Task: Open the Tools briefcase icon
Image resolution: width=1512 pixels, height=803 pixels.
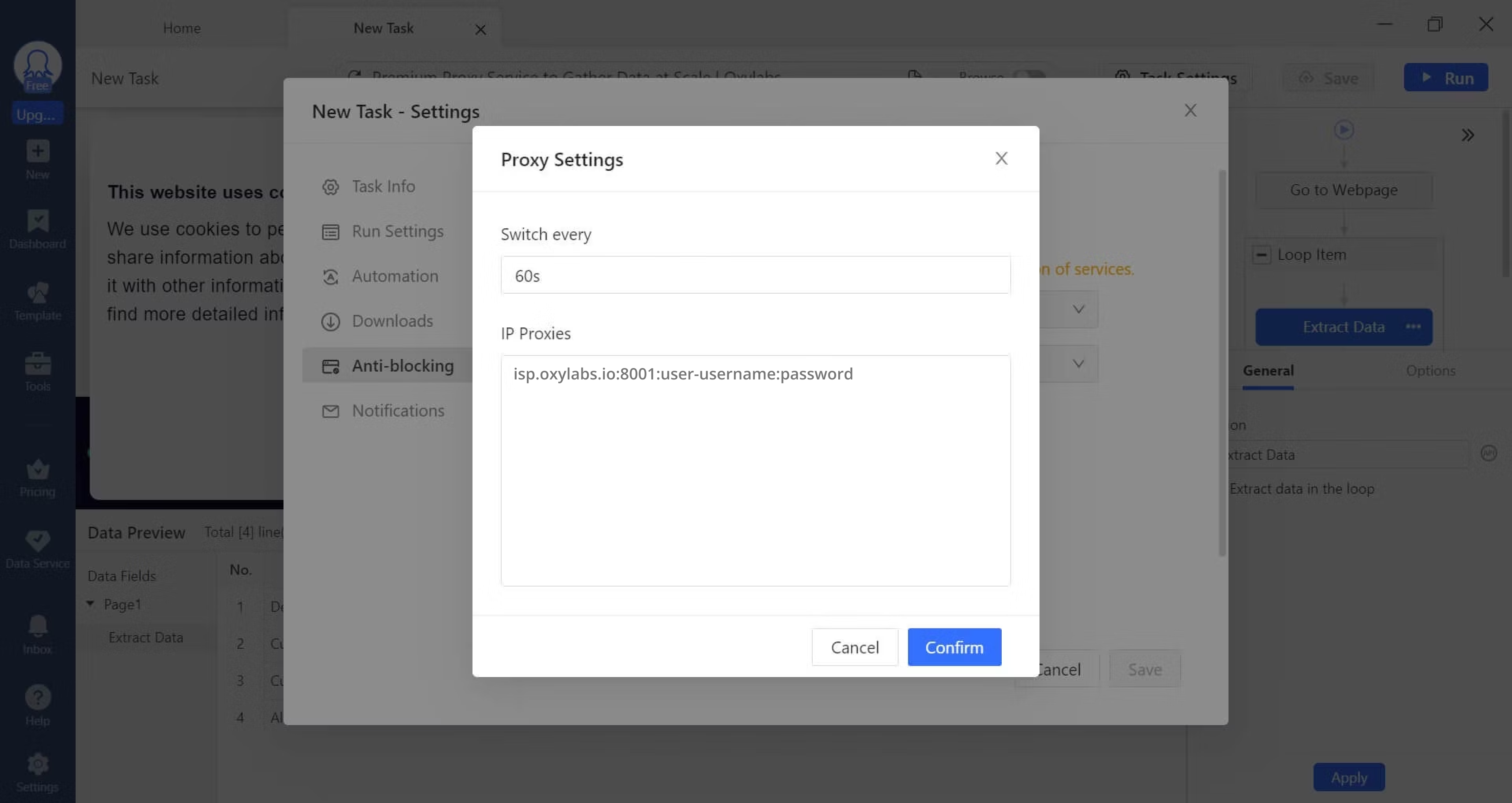Action: tap(37, 364)
